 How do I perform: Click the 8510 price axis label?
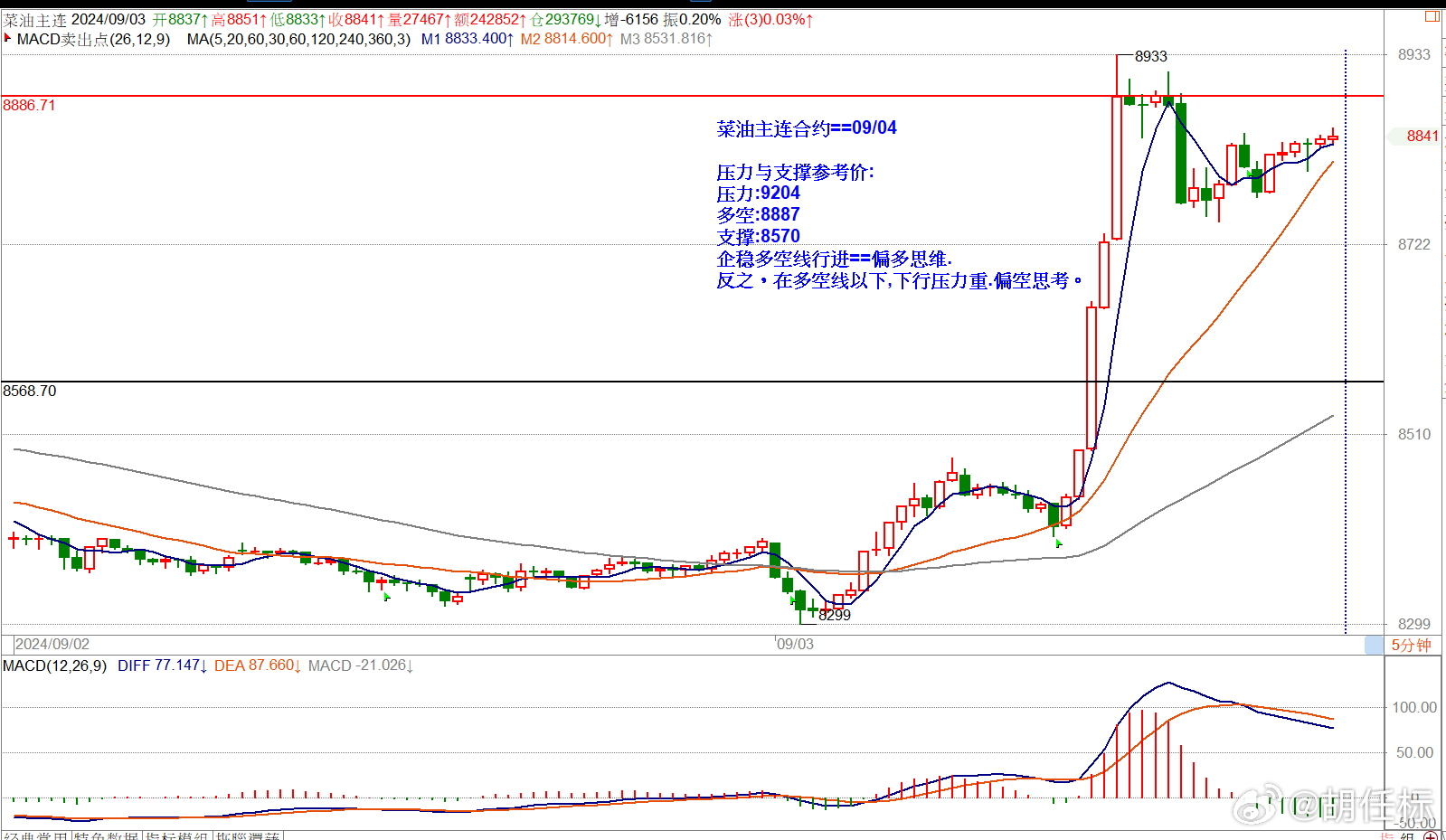tap(1414, 434)
